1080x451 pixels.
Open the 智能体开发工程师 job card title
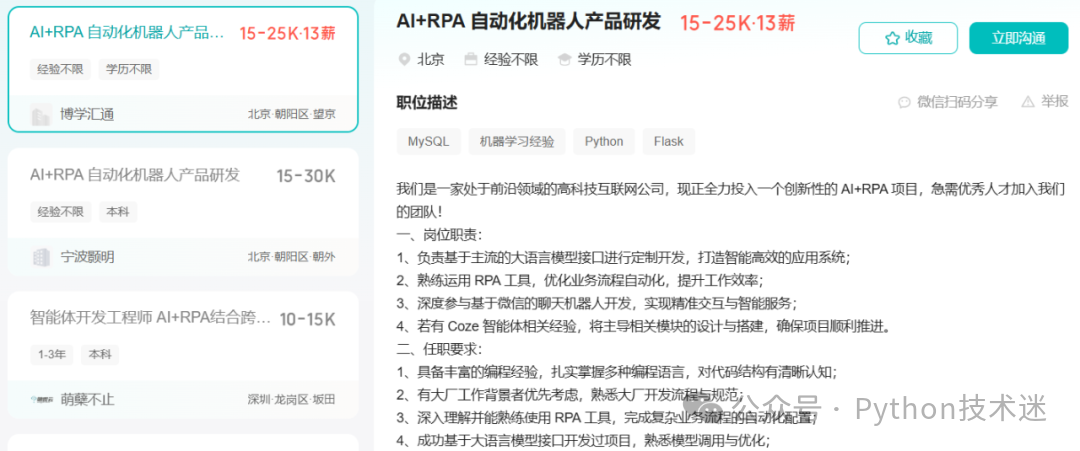[x=150, y=318]
